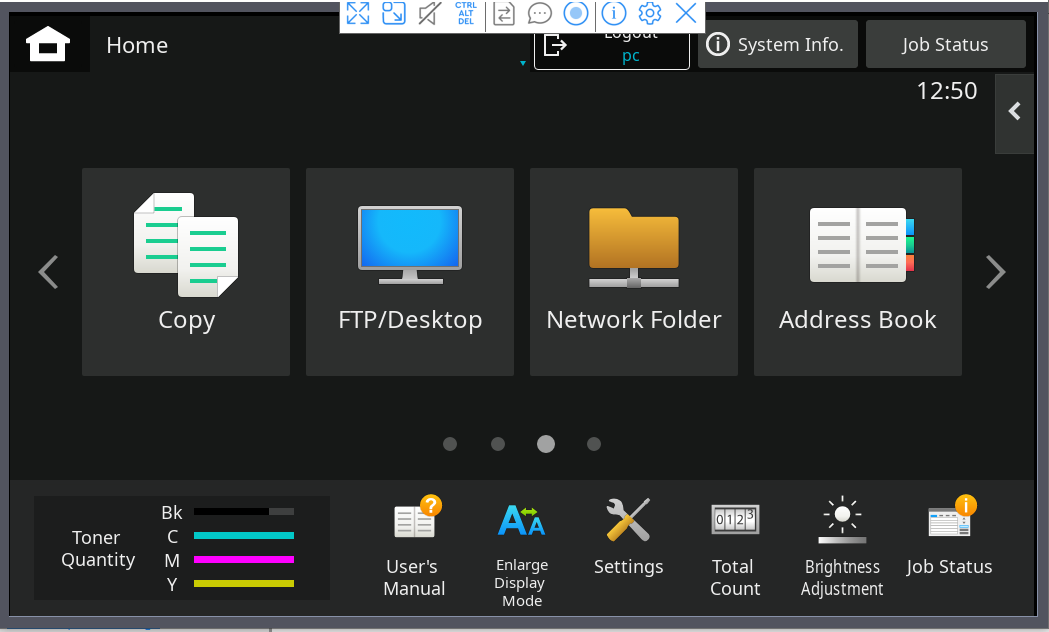Select the Network Folder tile
This screenshot has width=1049, height=632.
634,271
